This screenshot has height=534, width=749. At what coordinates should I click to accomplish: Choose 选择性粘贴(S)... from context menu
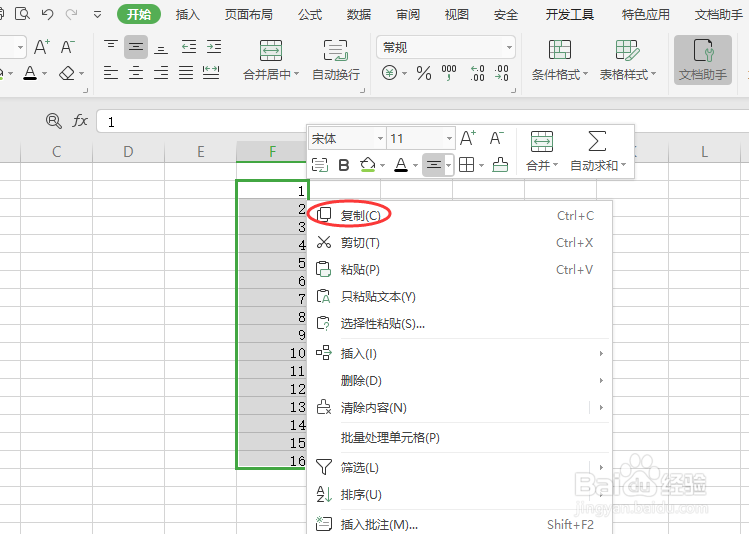pyautogui.click(x=460, y=323)
